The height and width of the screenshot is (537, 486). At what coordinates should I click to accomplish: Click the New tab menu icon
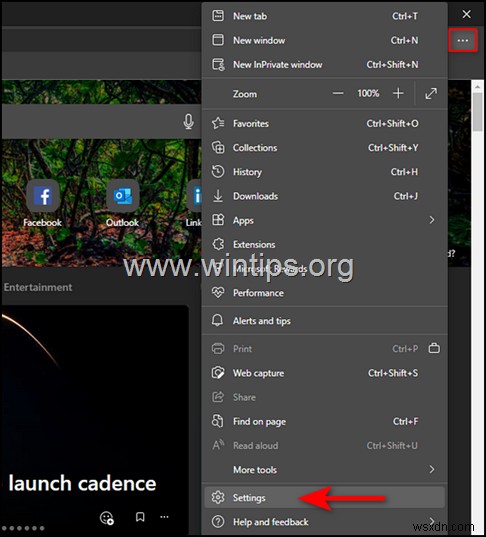point(218,16)
